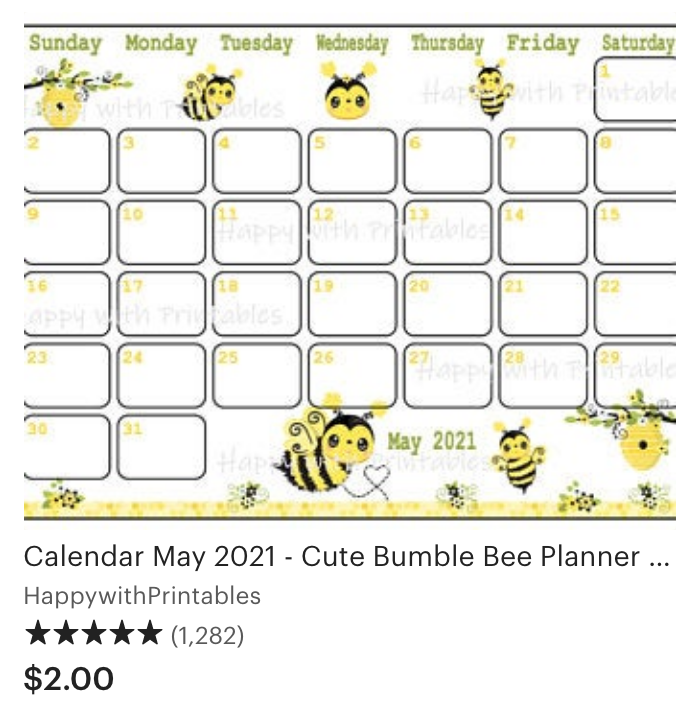This screenshot has height=726, width=696.
Task: Open the Calendar May 2021 listing title
Action: 346,556
